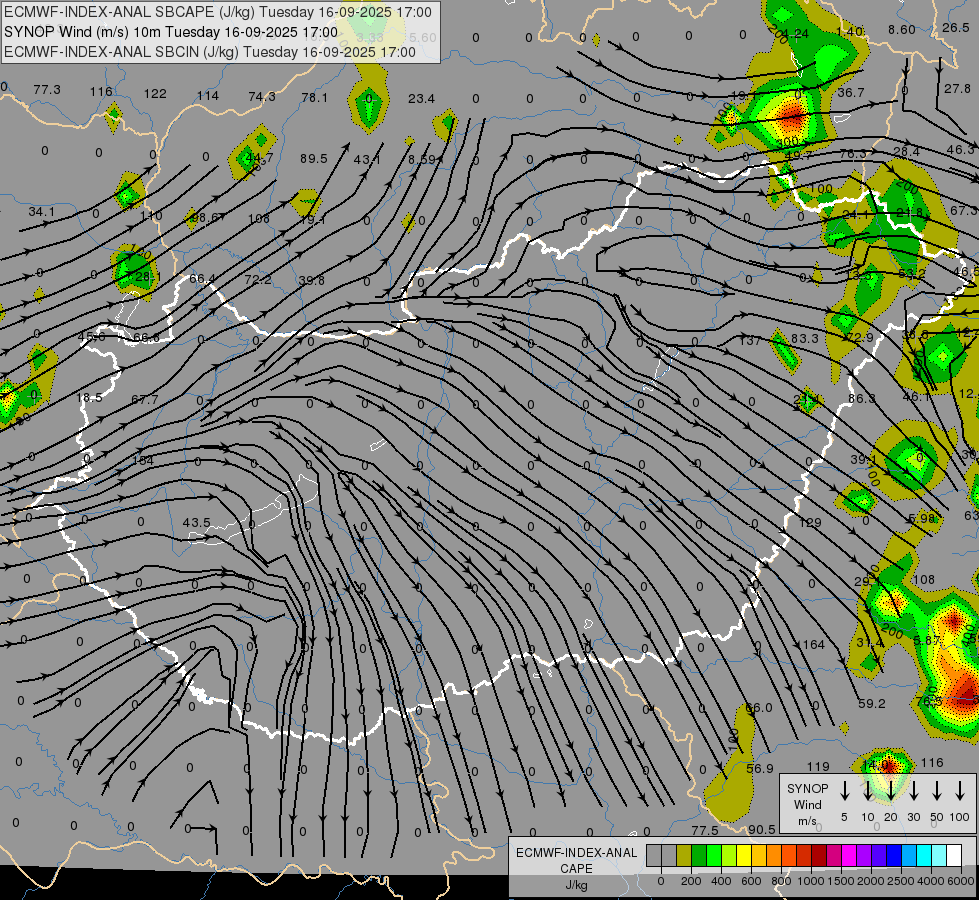Pick the purple CAPE legend swatch
The width and height of the screenshot is (979, 900).
click(864, 856)
